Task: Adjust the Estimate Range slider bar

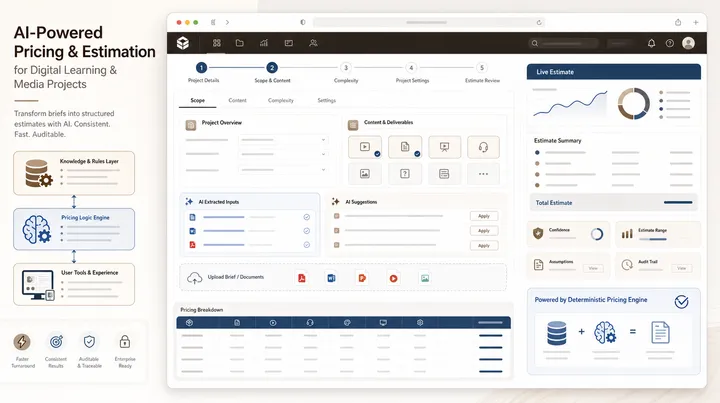Action: click(652, 239)
